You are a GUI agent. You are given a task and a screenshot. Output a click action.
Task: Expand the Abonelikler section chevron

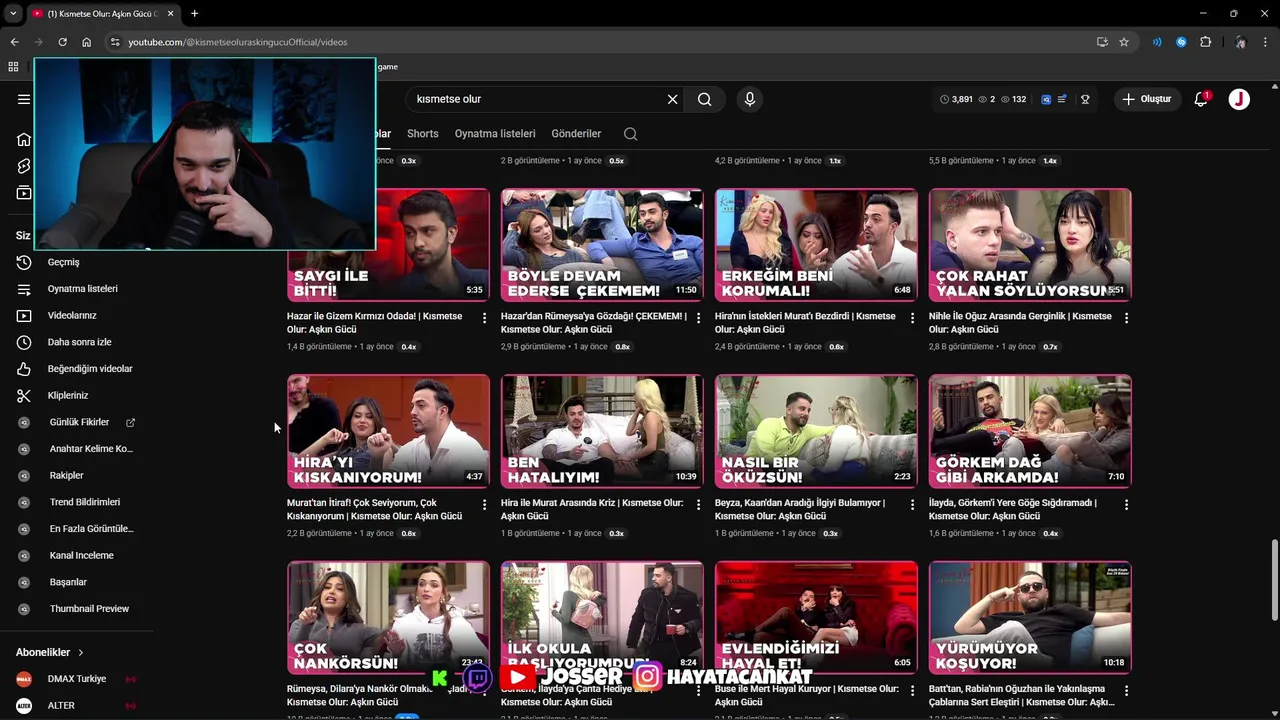point(81,652)
